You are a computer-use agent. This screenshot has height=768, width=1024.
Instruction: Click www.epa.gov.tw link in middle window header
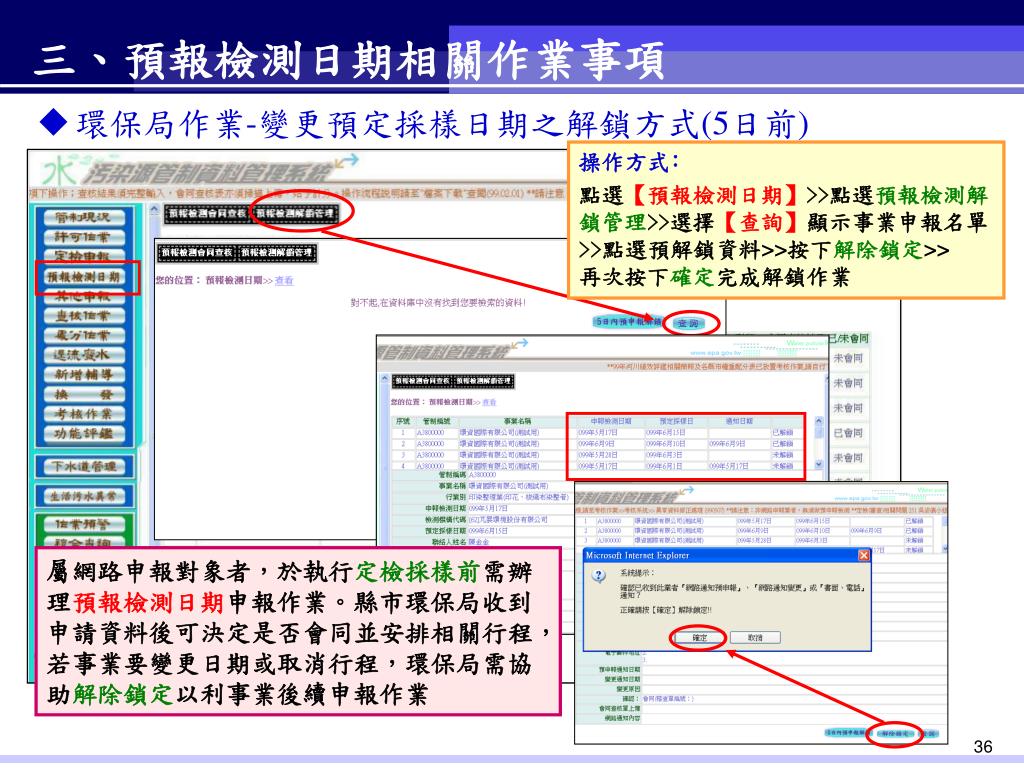(x=716, y=353)
